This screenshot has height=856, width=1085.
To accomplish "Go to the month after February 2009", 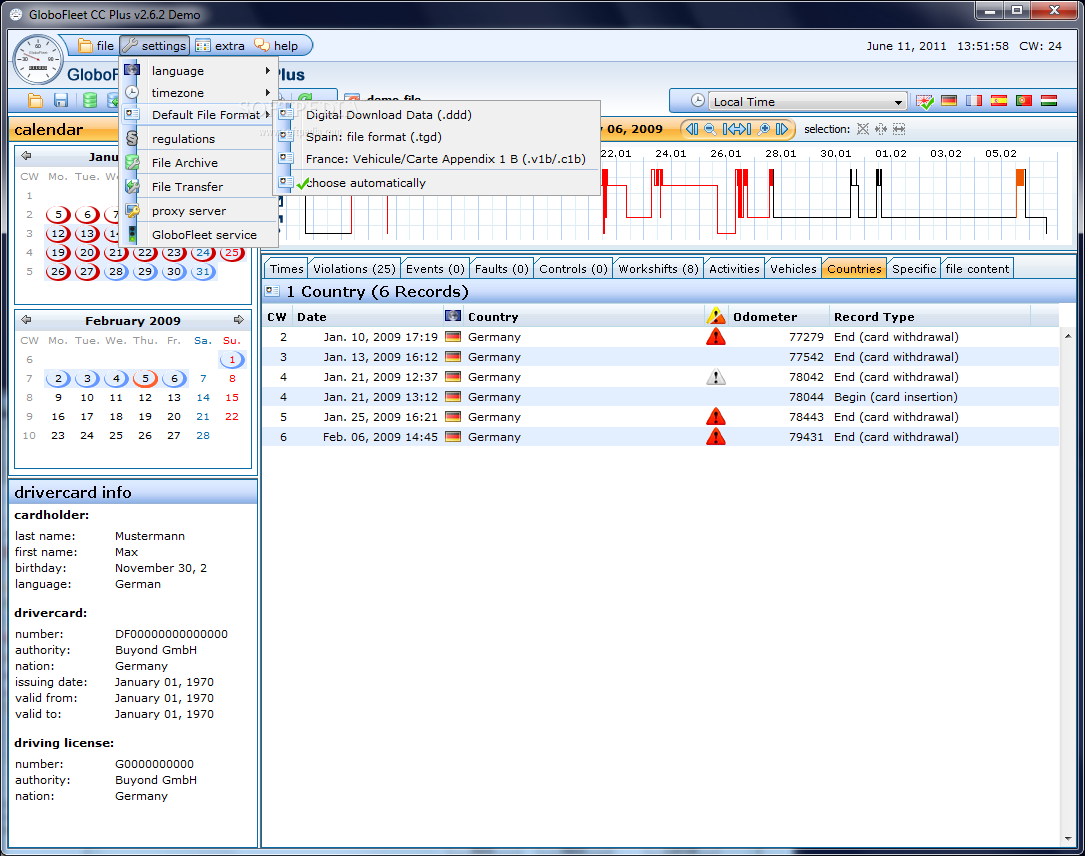I will coord(239,320).
